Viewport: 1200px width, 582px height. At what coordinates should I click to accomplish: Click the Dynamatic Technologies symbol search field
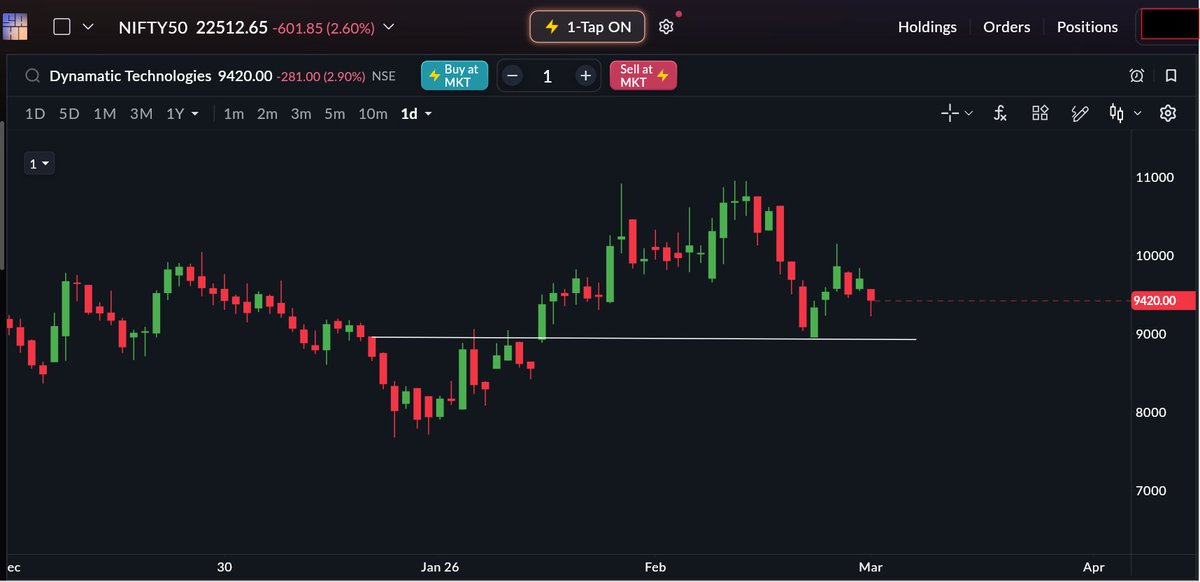130,76
